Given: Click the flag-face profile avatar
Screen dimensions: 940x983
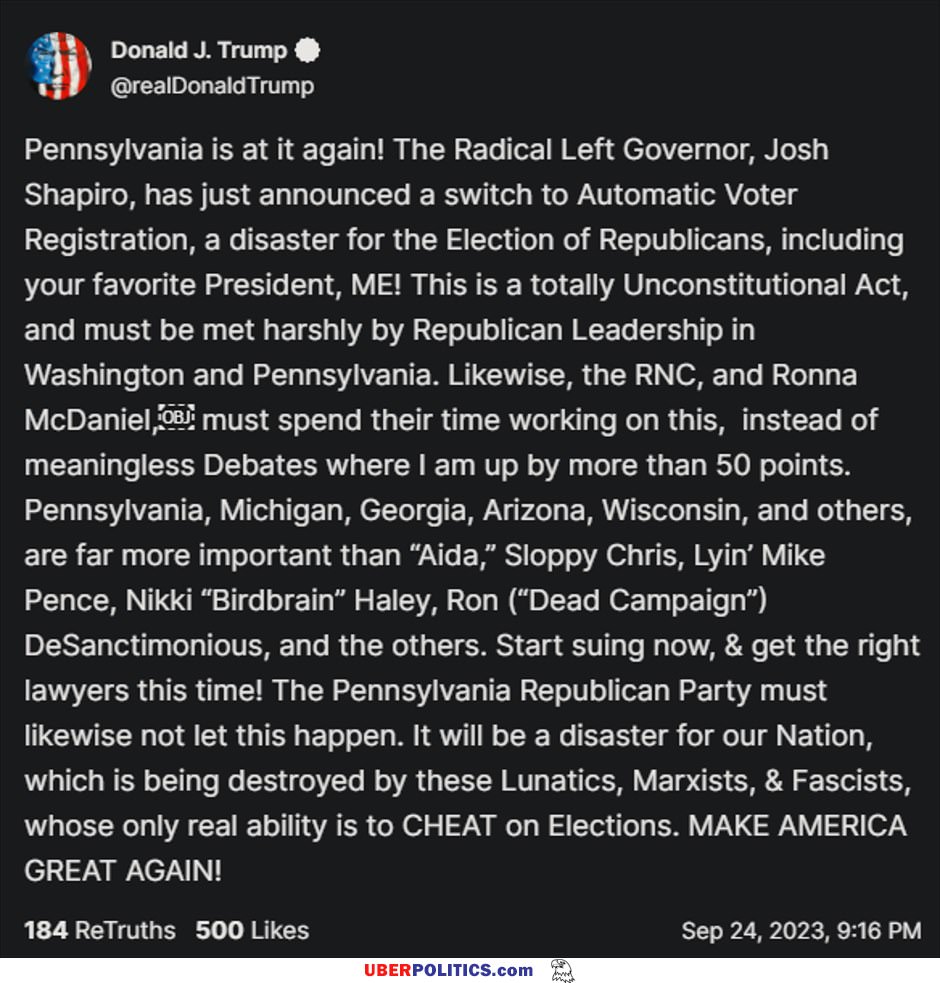Looking at the screenshot, I should (59, 66).
